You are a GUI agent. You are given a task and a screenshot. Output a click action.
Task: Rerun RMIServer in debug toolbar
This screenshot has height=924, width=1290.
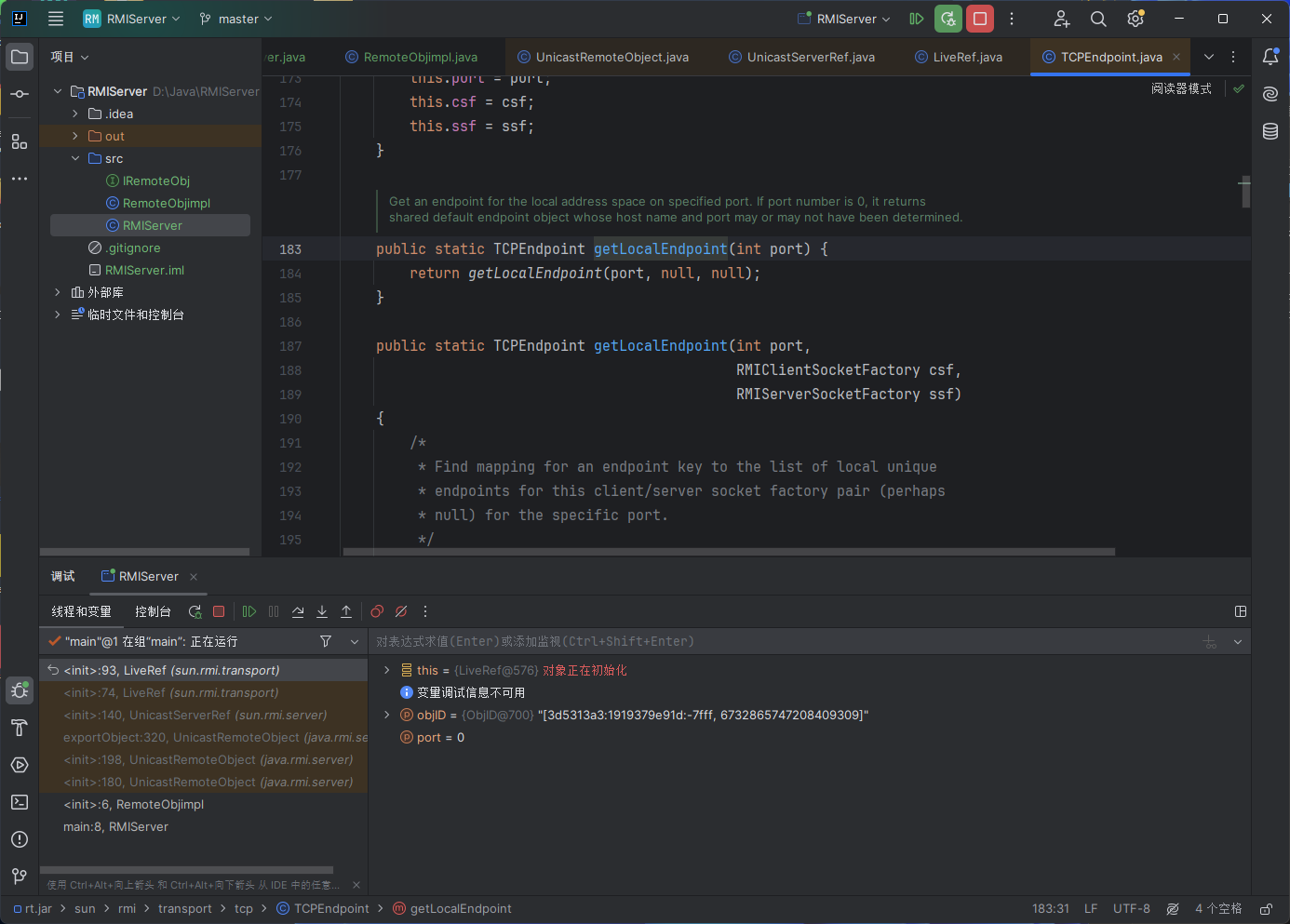point(195,611)
